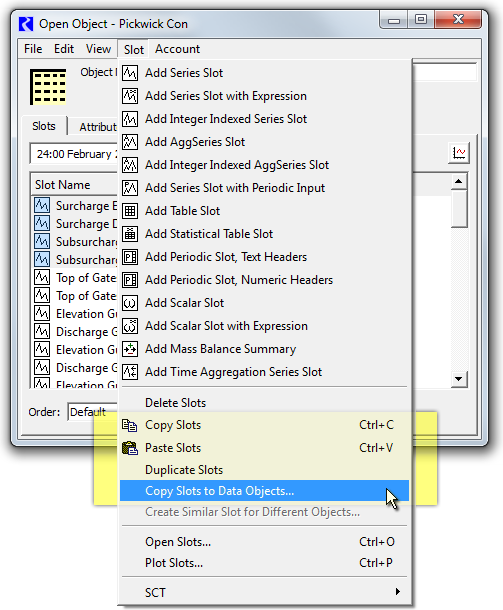The height and width of the screenshot is (610, 503).
Task: Choose Duplicate Slots
Action: coord(264,470)
